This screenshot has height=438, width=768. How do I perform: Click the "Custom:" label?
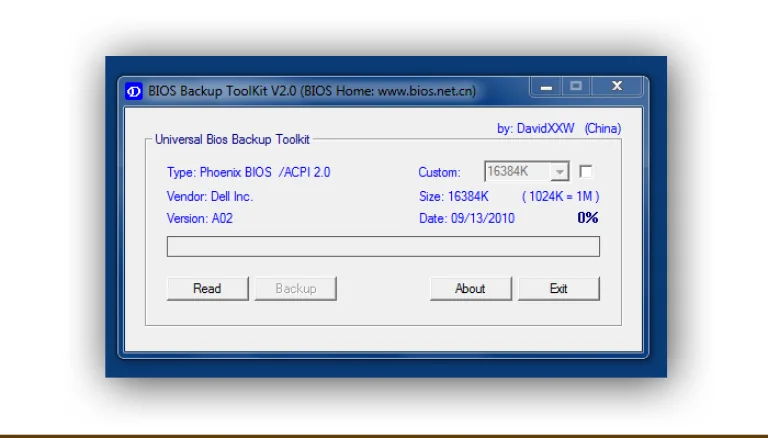[439, 172]
